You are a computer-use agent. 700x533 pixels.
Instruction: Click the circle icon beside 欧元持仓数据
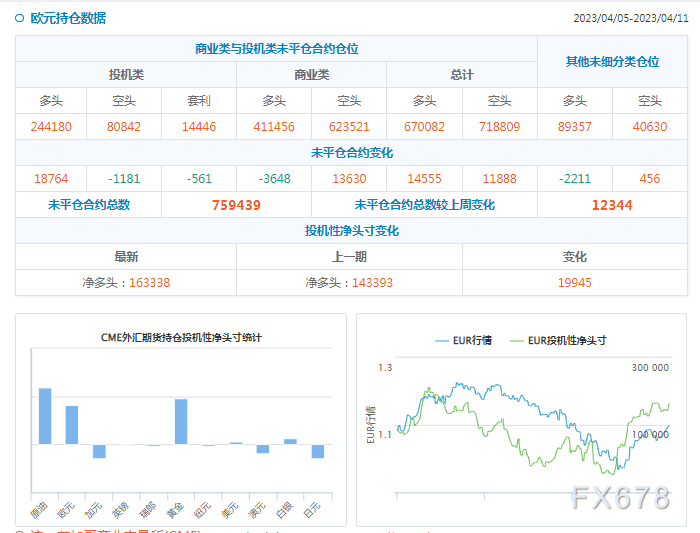[20, 18]
